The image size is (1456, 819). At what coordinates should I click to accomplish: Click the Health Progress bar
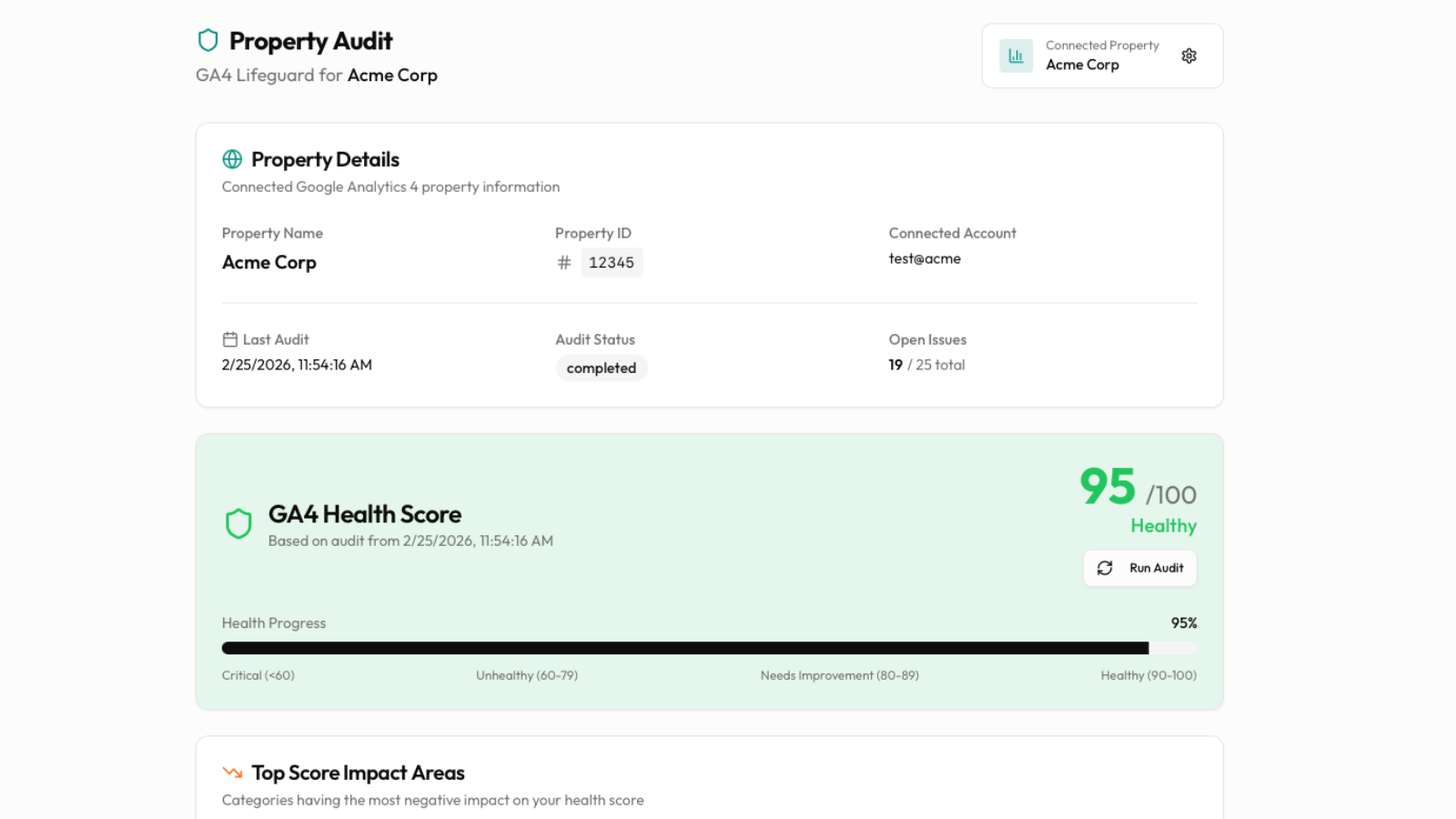click(x=709, y=648)
